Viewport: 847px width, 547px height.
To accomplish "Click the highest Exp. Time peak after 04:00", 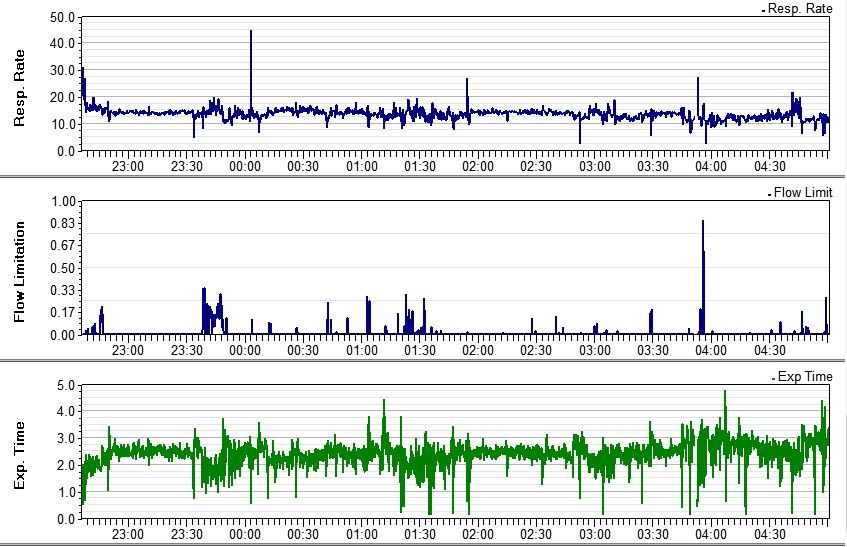I will click(x=725, y=394).
